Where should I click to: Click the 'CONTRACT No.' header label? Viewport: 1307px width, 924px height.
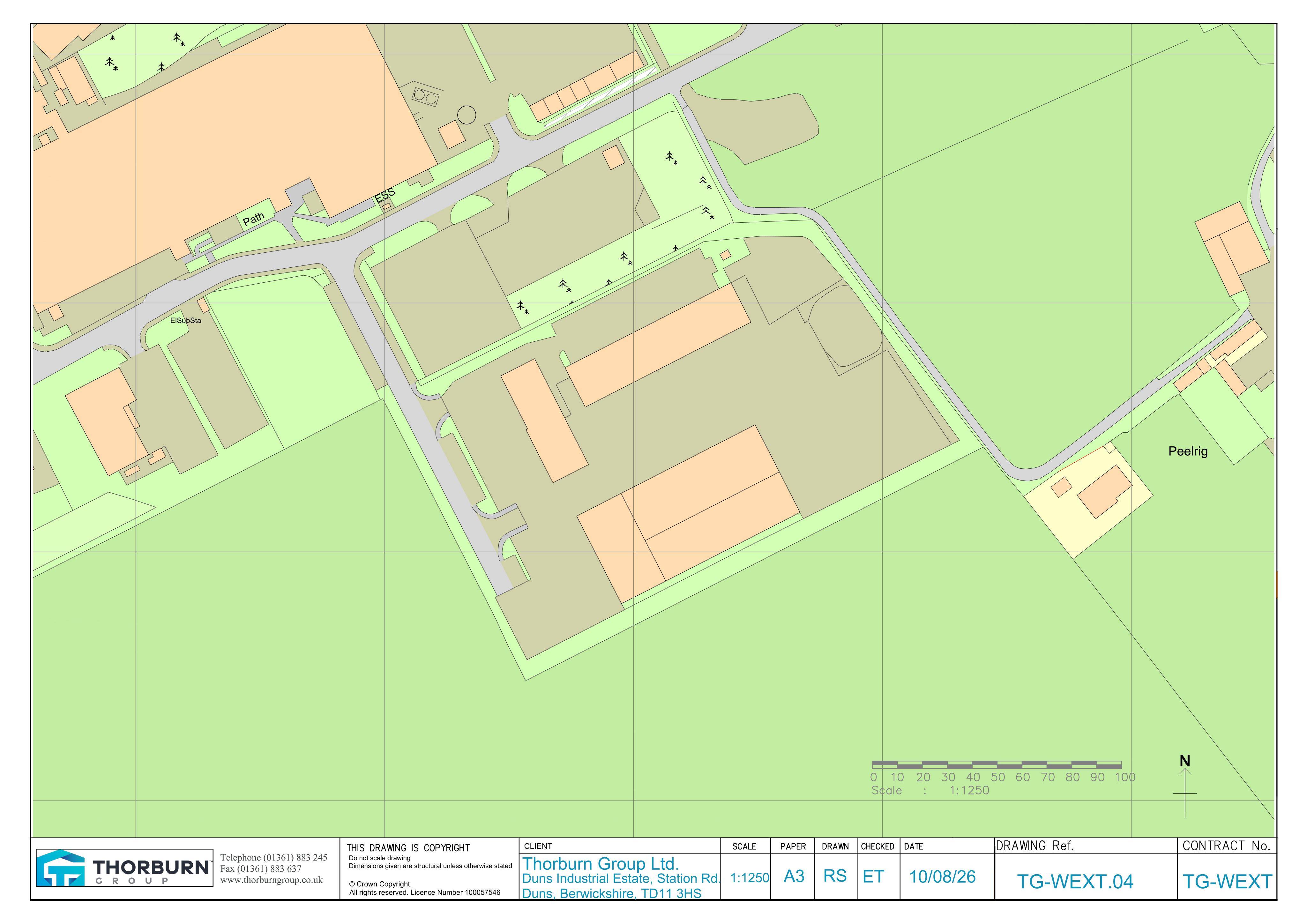coord(1226,846)
